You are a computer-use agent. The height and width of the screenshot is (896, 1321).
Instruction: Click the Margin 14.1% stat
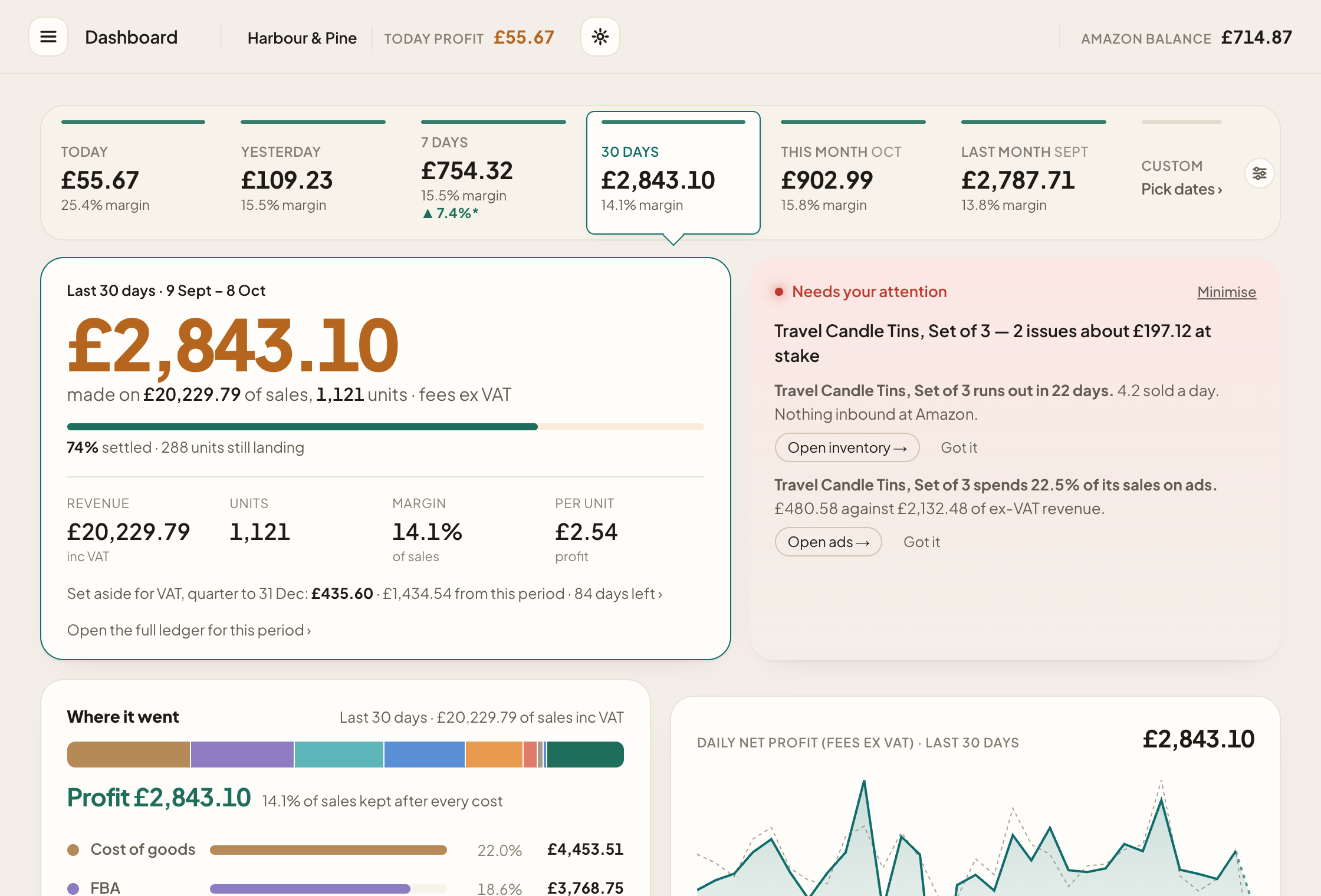(x=427, y=530)
